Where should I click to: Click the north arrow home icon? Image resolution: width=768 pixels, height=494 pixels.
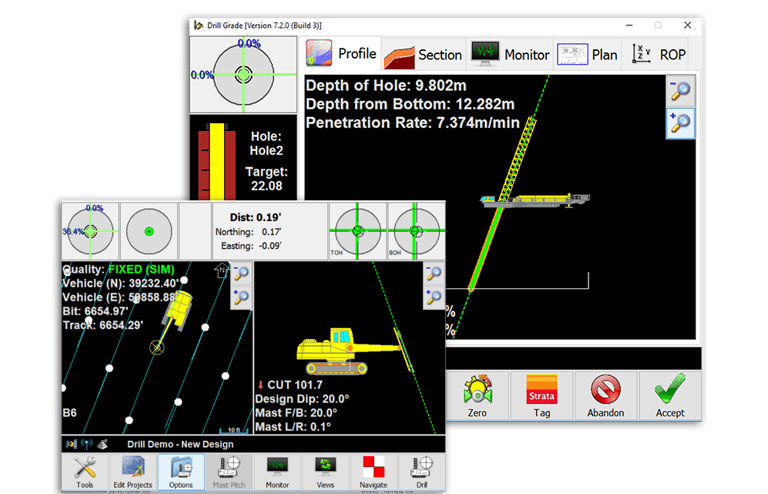click(x=222, y=270)
